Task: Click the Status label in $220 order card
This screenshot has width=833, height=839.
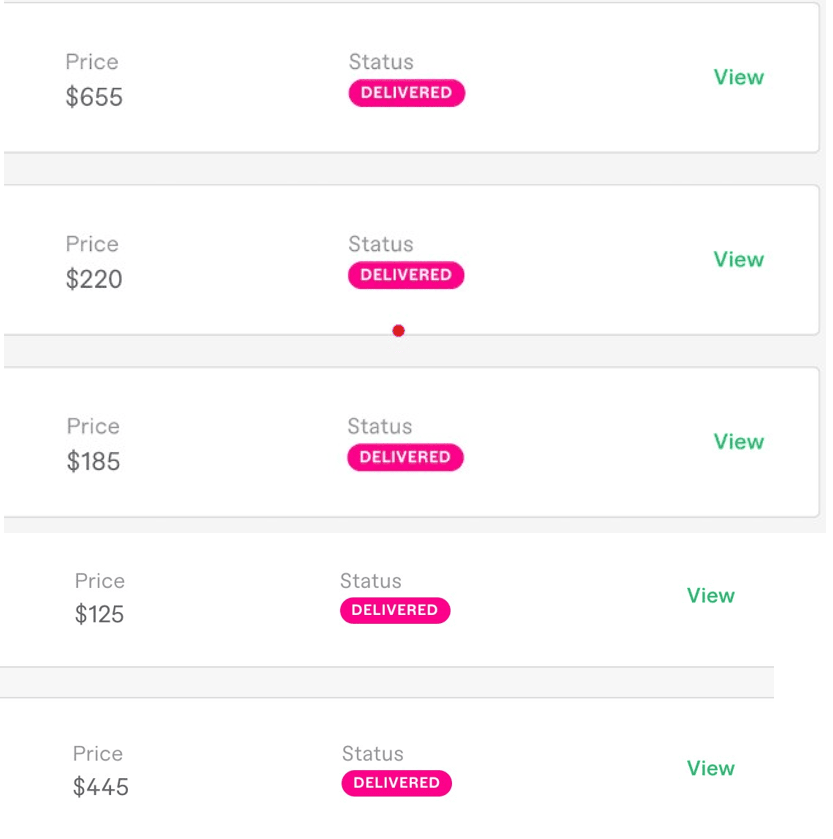Action: coord(380,244)
